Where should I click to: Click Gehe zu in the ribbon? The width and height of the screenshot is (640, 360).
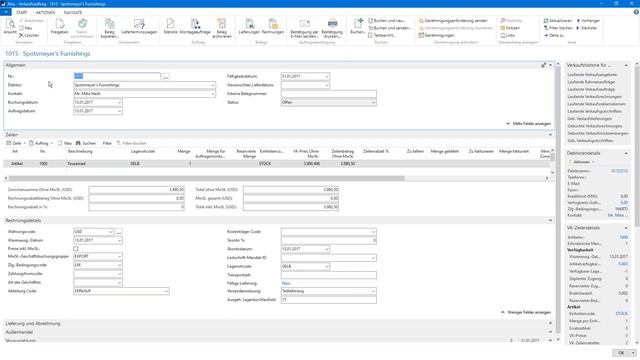[x=553, y=36]
